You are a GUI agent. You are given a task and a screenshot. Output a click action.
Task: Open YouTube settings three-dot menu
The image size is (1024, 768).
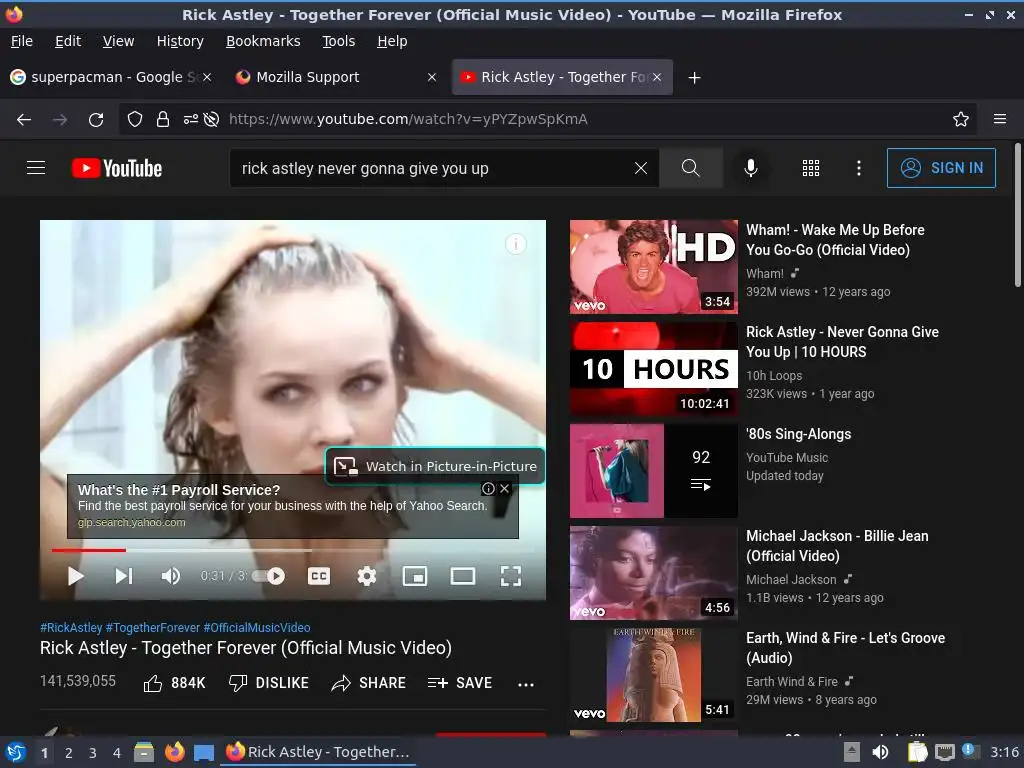click(859, 168)
